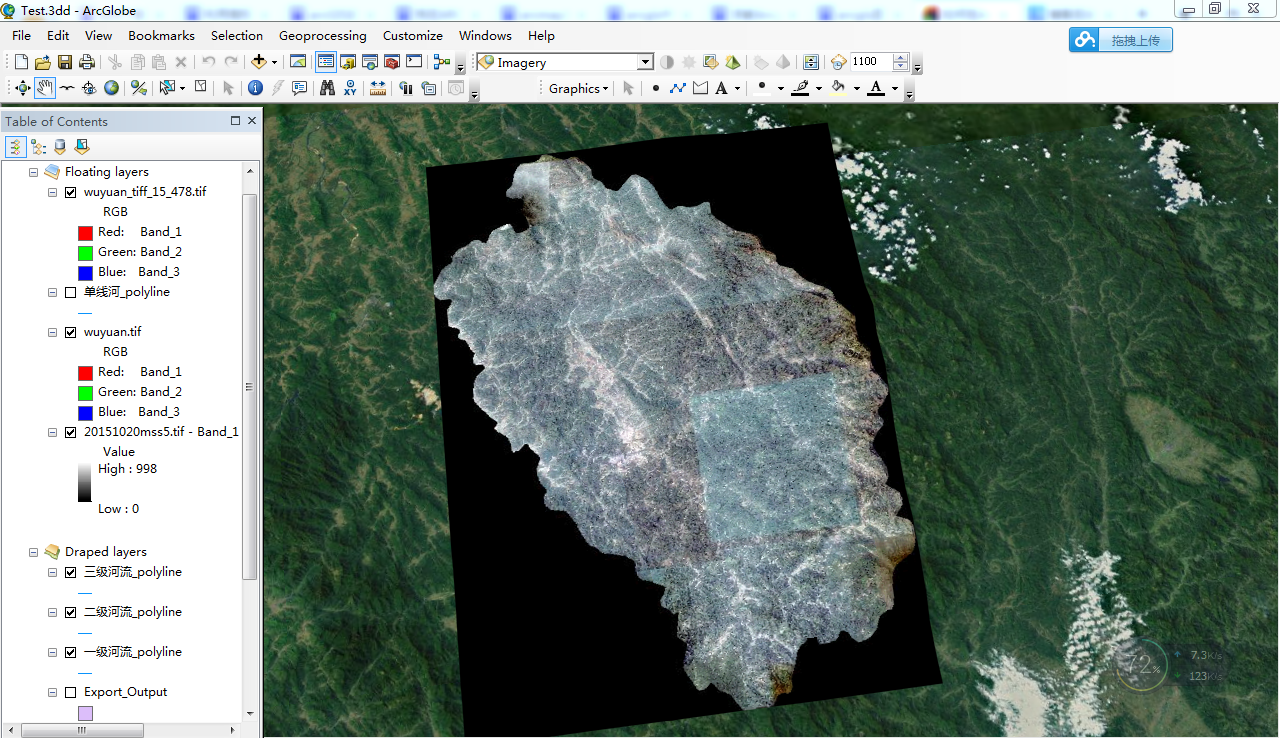Open the Geoprocessing menu
Image resolution: width=1280 pixels, height=738 pixels.
pos(322,35)
